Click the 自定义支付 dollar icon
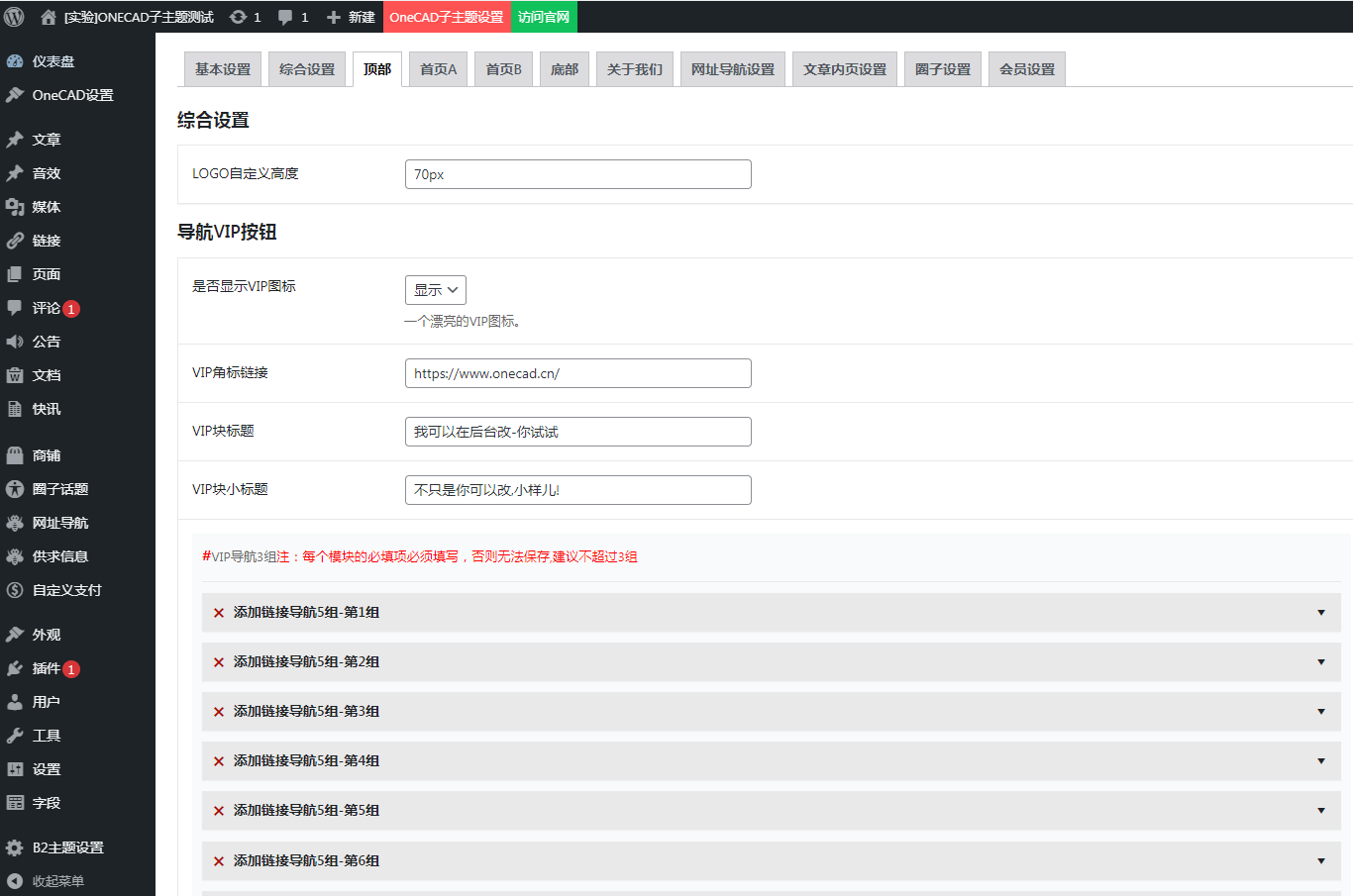The height and width of the screenshot is (896, 1353). coord(15,590)
